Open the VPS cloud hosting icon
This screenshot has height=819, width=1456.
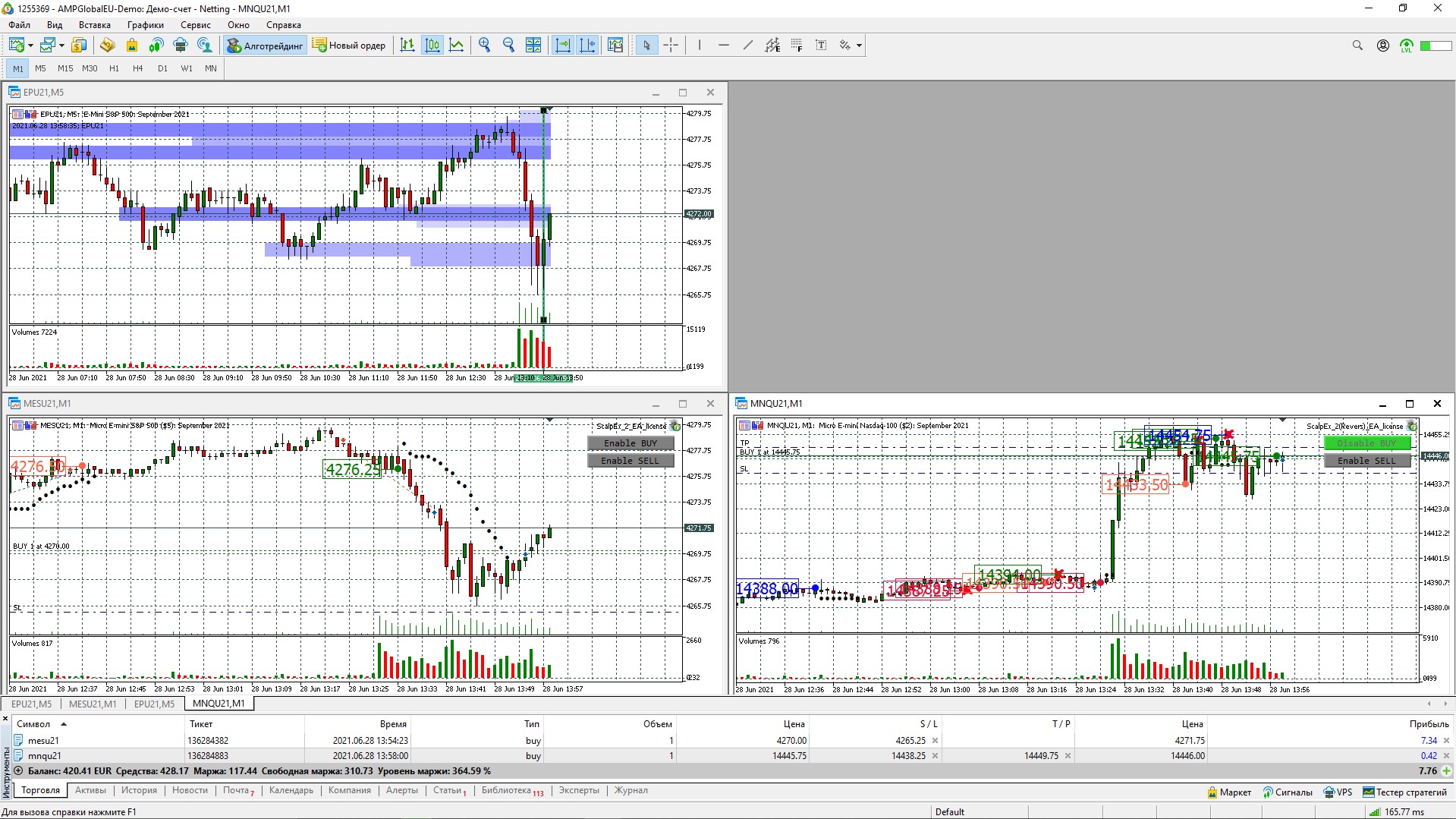181,46
